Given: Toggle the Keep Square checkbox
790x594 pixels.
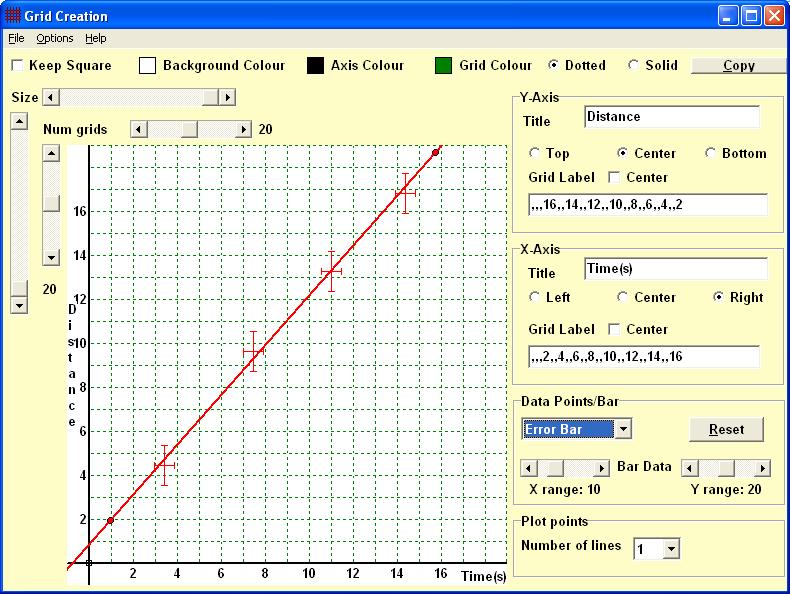Looking at the screenshot, I should tap(17, 65).
